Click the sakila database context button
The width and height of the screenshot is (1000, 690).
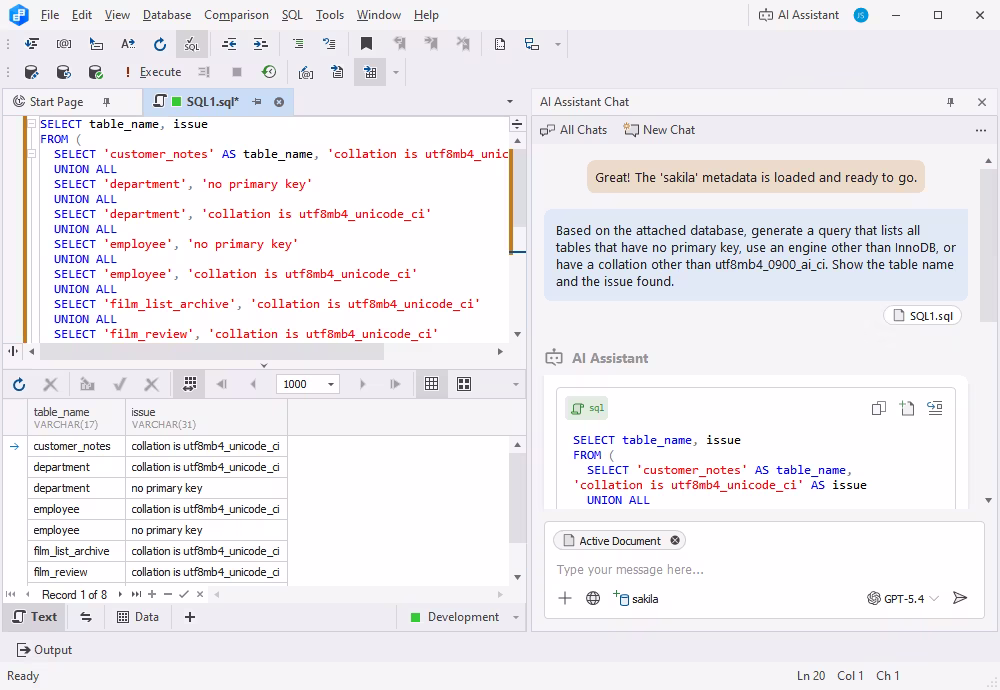click(636, 598)
